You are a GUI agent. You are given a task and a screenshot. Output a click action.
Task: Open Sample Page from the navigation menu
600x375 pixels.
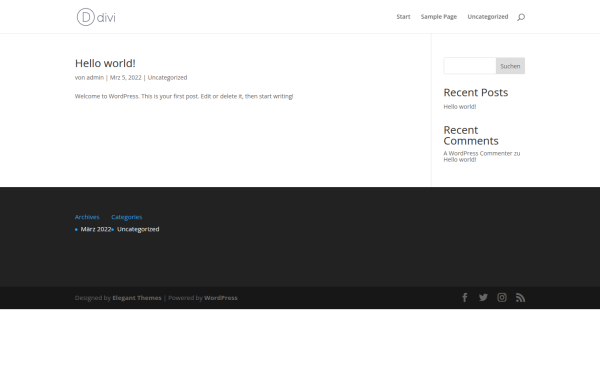coord(439,17)
